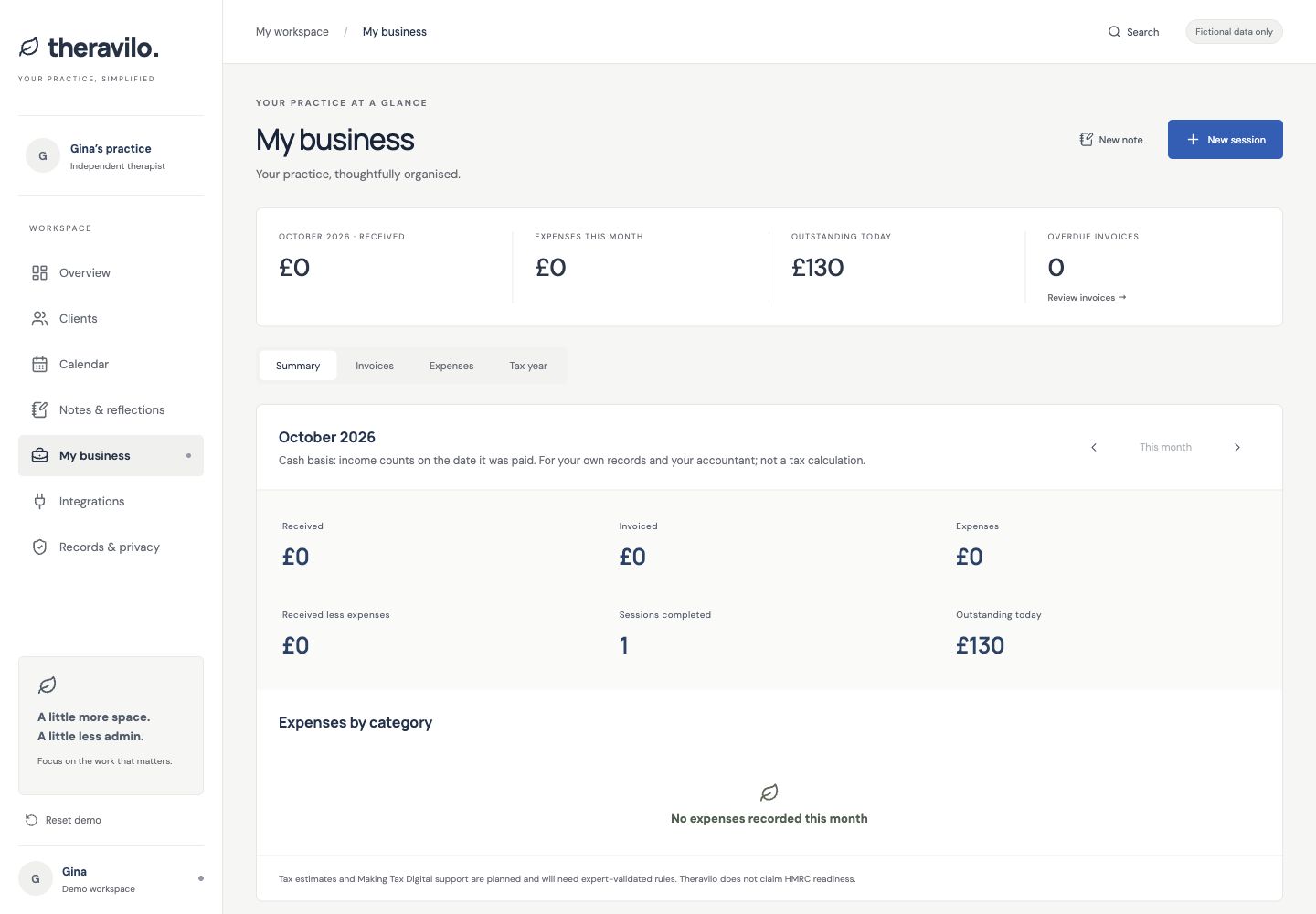Click the New note pencil icon
The height and width of the screenshot is (914, 1316).
click(x=1086, y=140)
